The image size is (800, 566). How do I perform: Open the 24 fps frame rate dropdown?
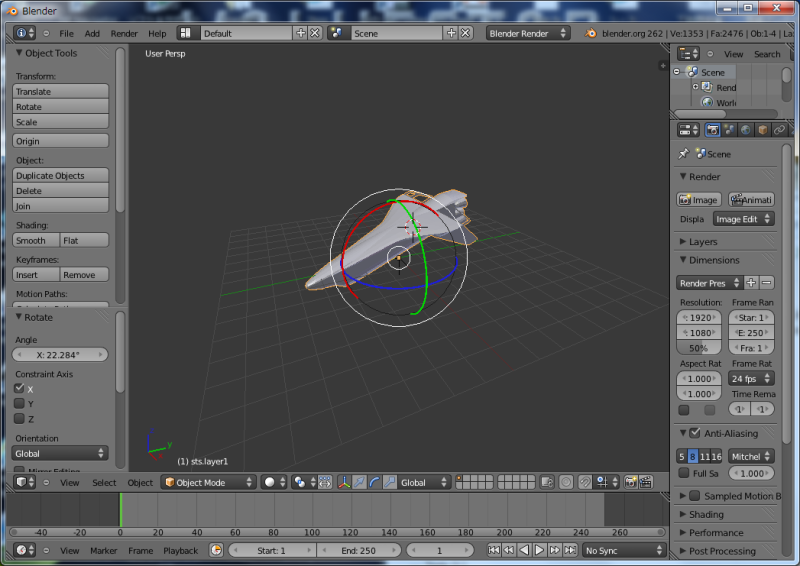click(x=751, y=379)
